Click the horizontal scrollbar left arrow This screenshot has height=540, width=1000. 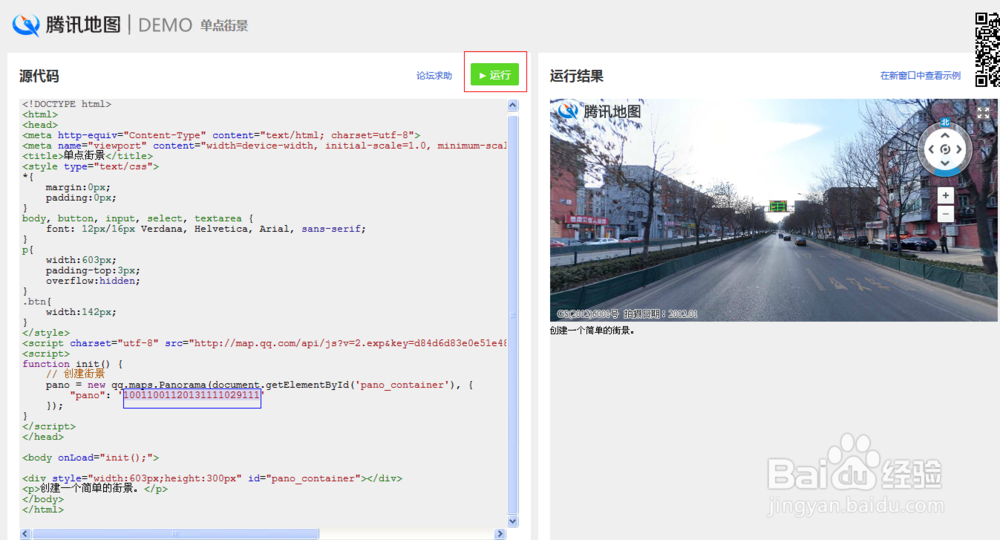click(x=25, y=534)
